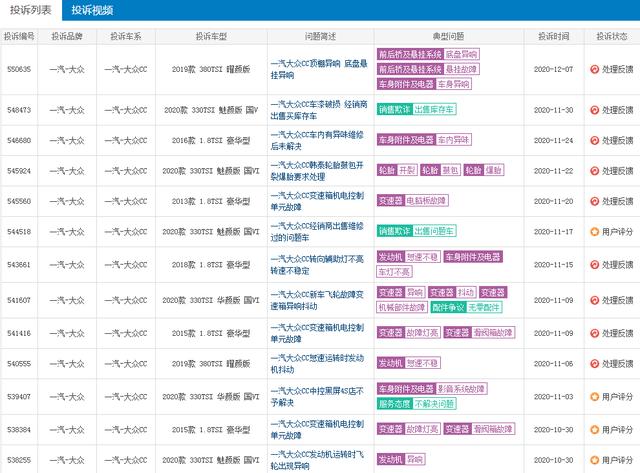
Task: Click the status icon for complaint 550635
Action: pyautogui.click(x=594, y=69)
